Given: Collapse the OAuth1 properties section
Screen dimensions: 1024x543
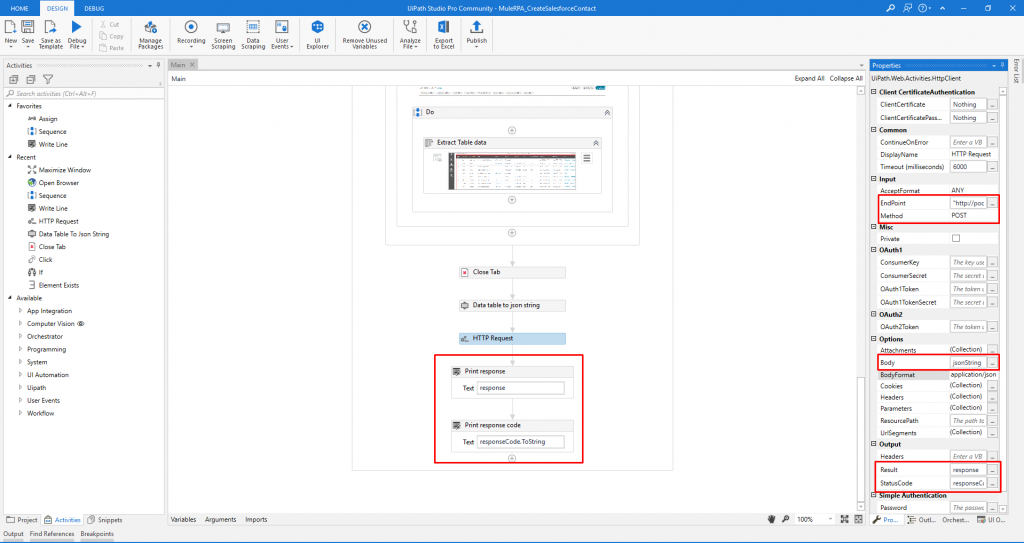Looking at the screenshot, I should (874, 251).
